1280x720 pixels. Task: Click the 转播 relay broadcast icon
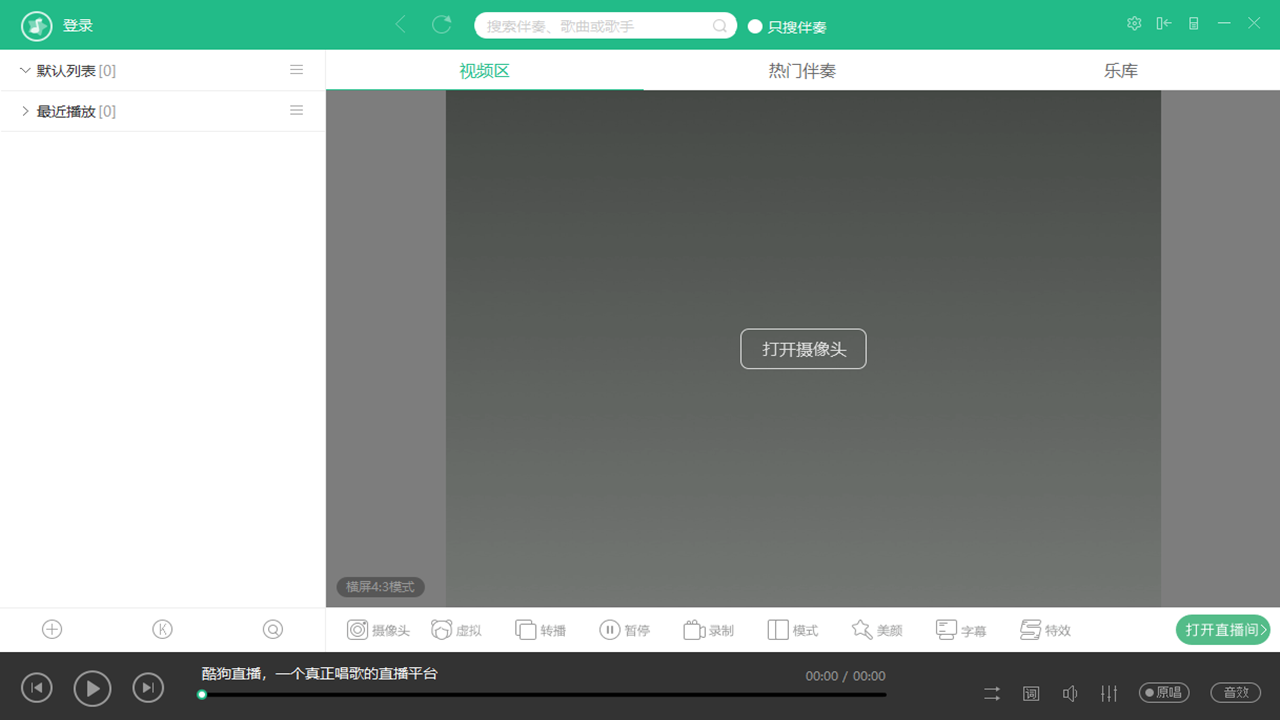524,629
